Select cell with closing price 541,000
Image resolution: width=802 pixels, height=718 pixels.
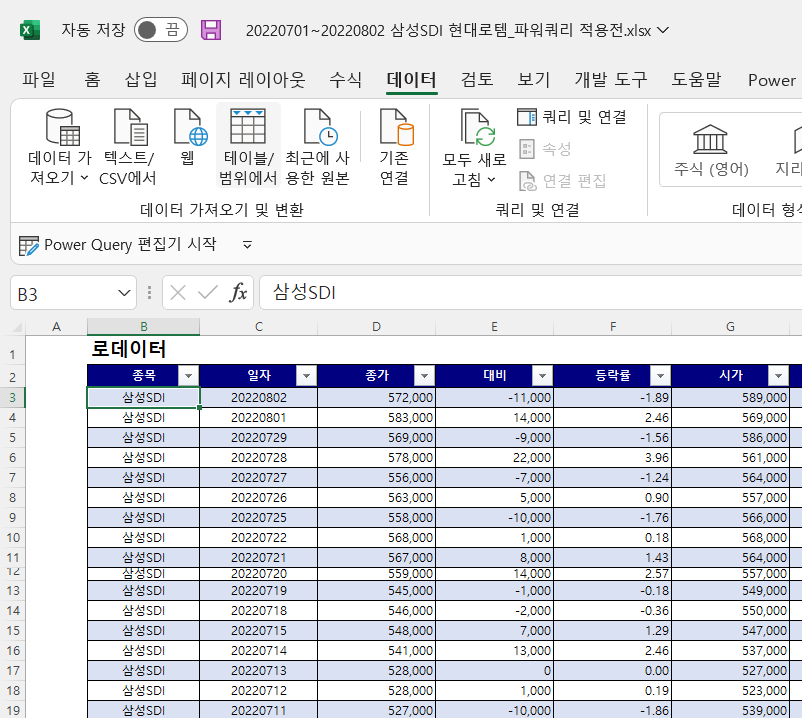[376, 650]
